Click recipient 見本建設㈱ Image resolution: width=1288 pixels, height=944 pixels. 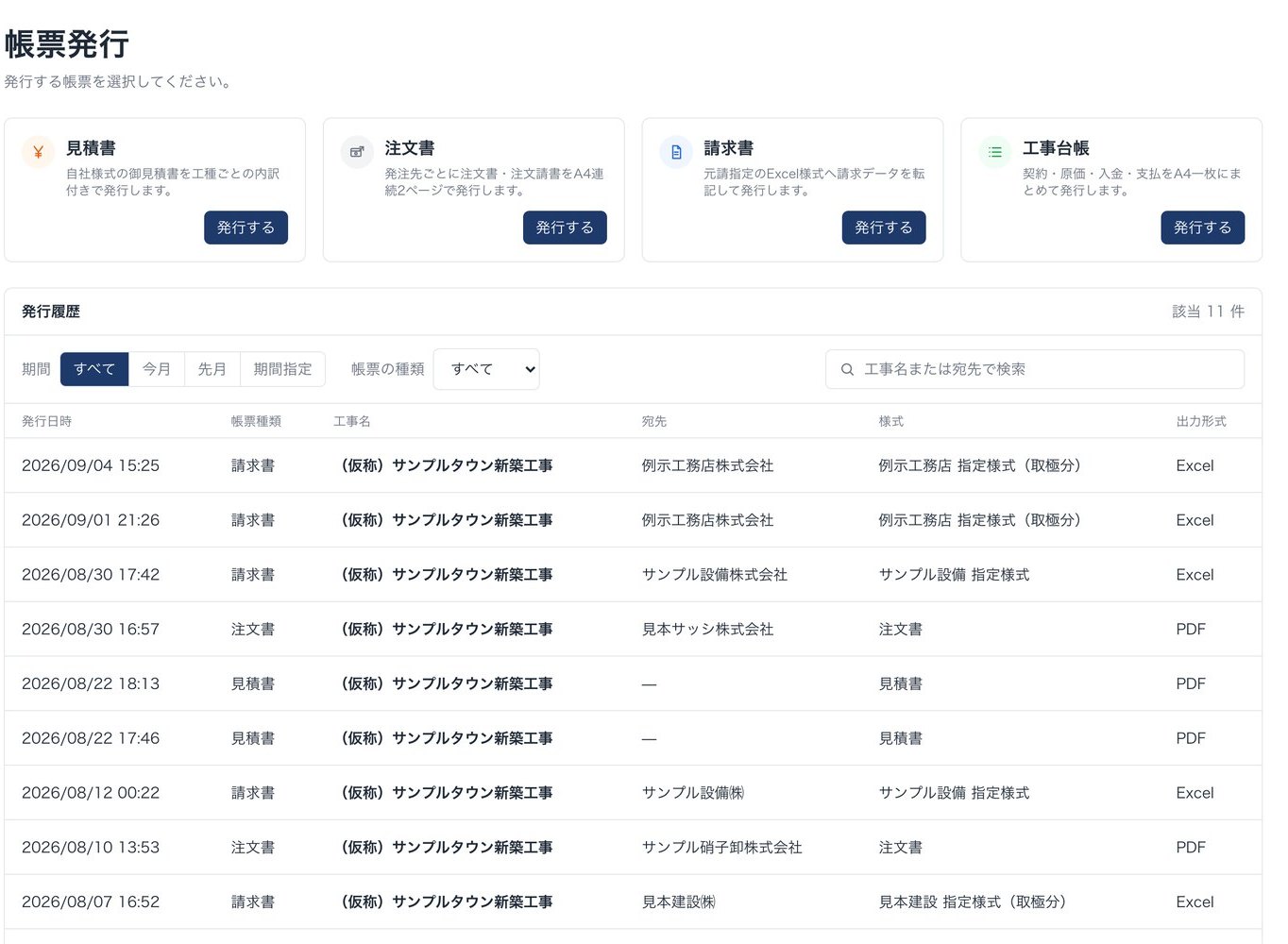(x=679, y=902)
